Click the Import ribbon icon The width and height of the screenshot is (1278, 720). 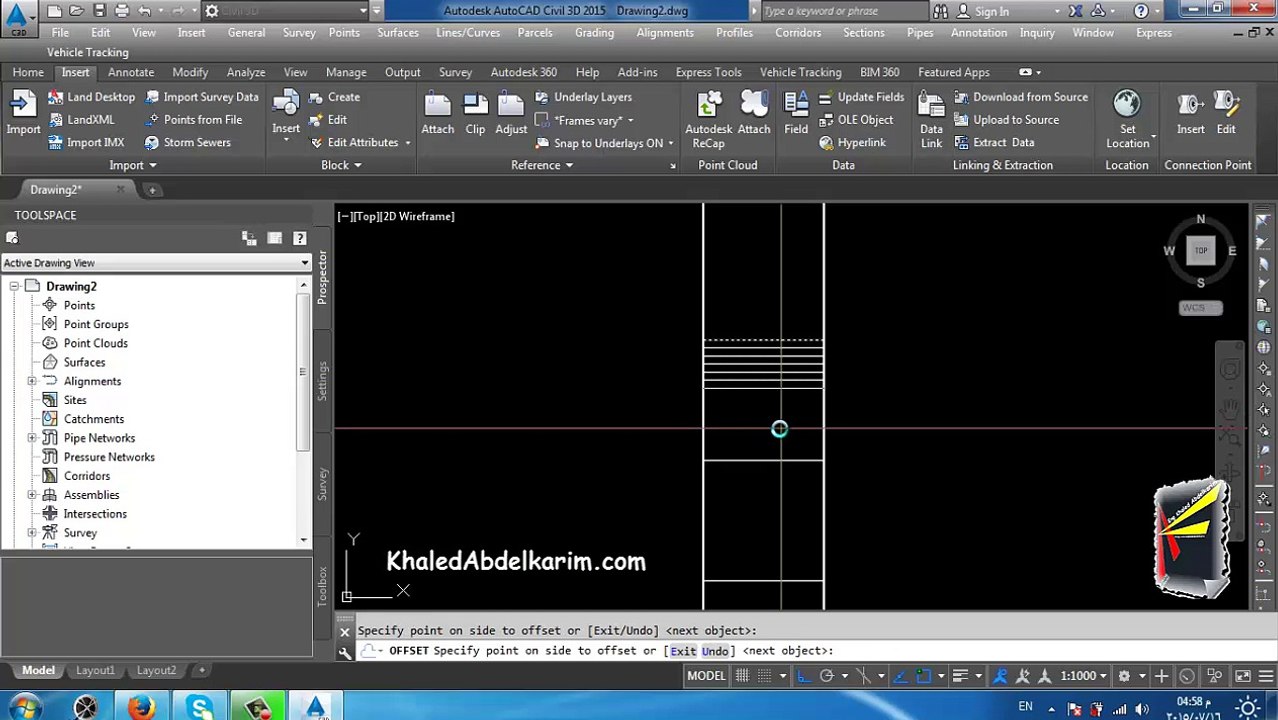23,113
